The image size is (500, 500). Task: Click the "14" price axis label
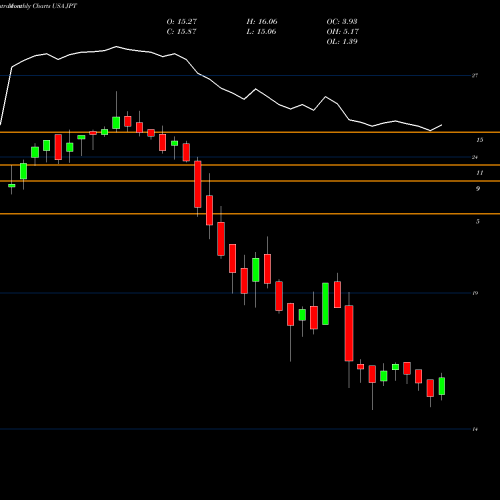pos(475,429)
